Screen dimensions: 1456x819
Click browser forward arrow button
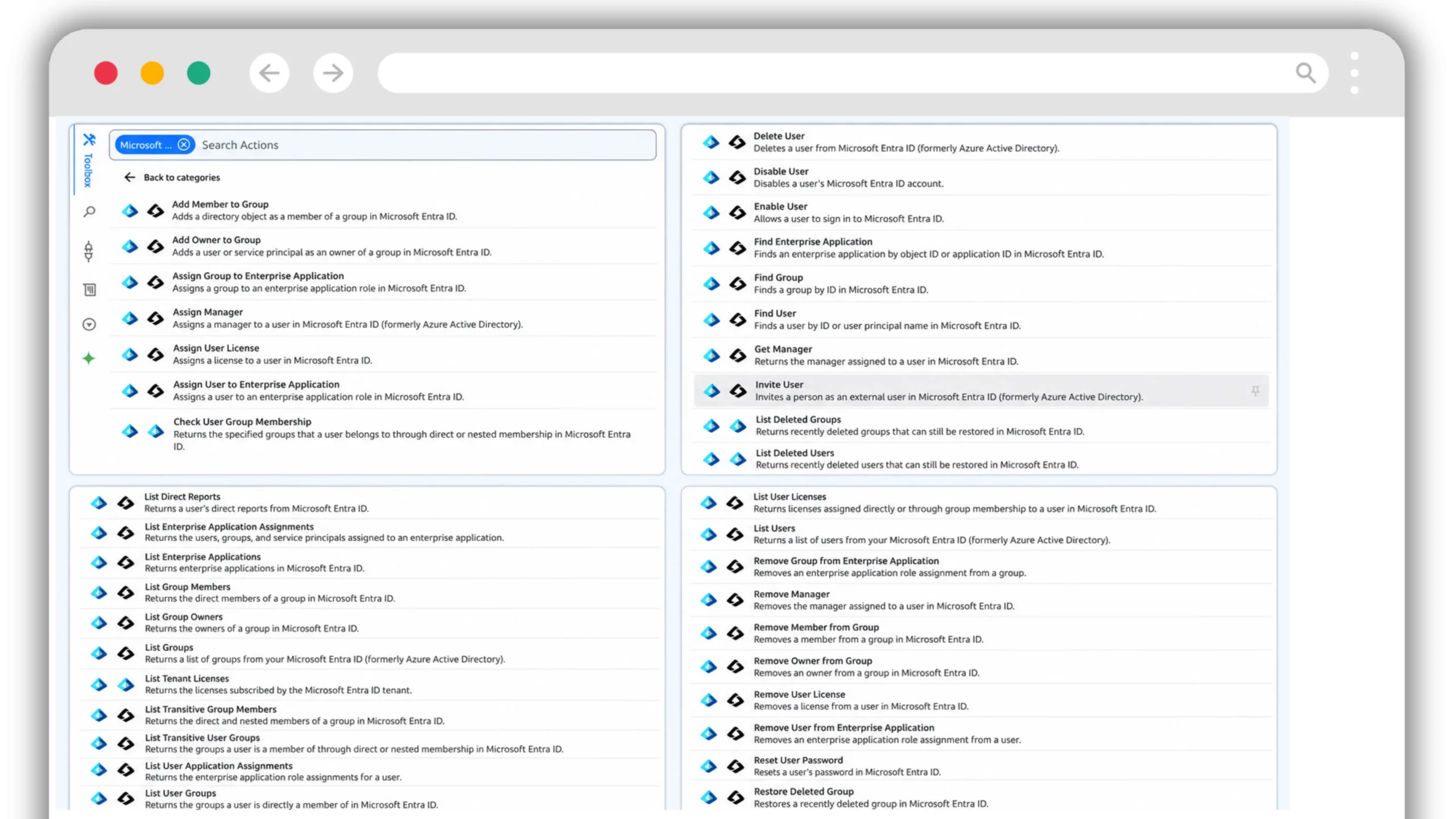(x=333, y=73)
